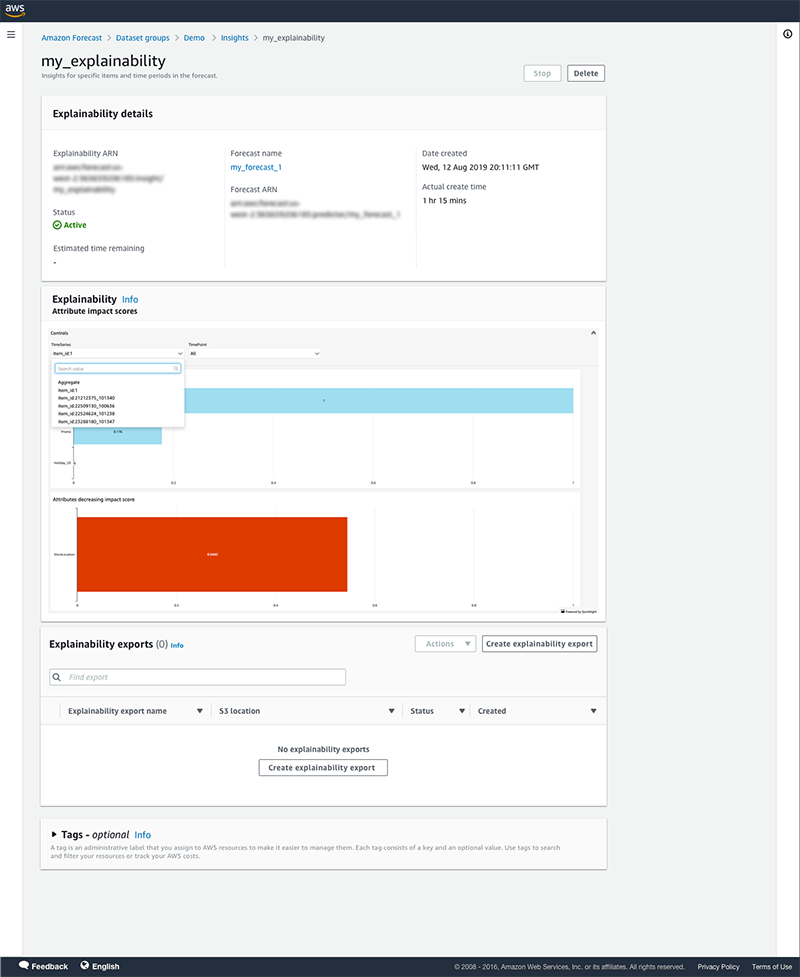Open the my_forecast_1 link

(256, 168)
